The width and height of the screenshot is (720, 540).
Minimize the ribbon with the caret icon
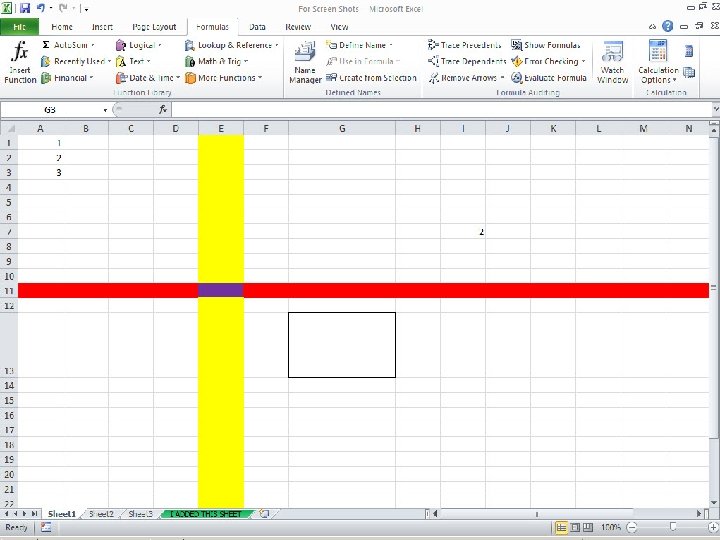click(652, 27)
